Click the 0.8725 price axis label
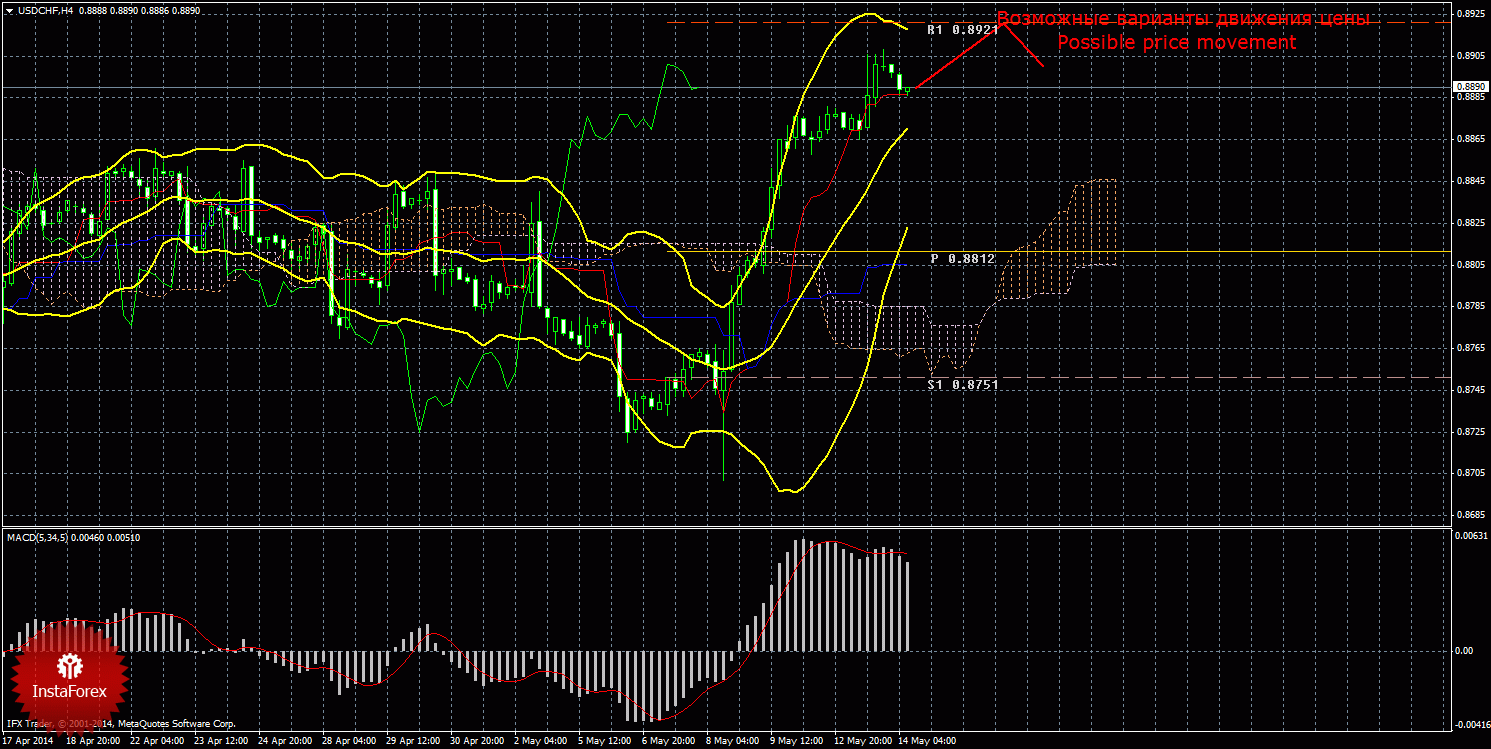The height and width of the screenshot is (749, 1491). pyautogui.click(x=1470, y=432)
